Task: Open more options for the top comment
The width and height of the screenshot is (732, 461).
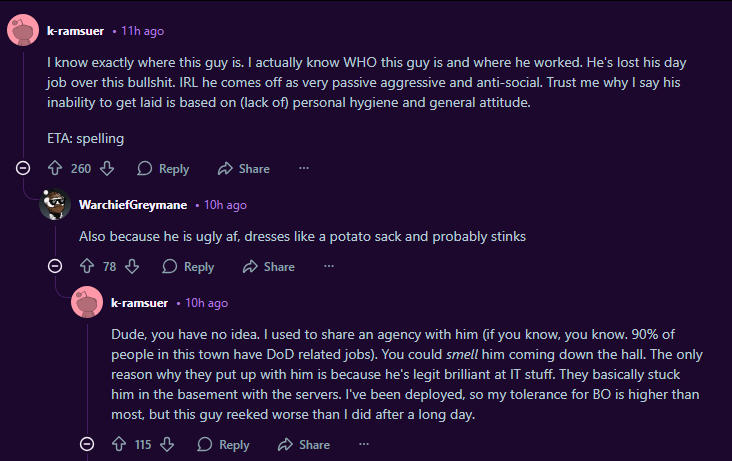Action: 303,168
